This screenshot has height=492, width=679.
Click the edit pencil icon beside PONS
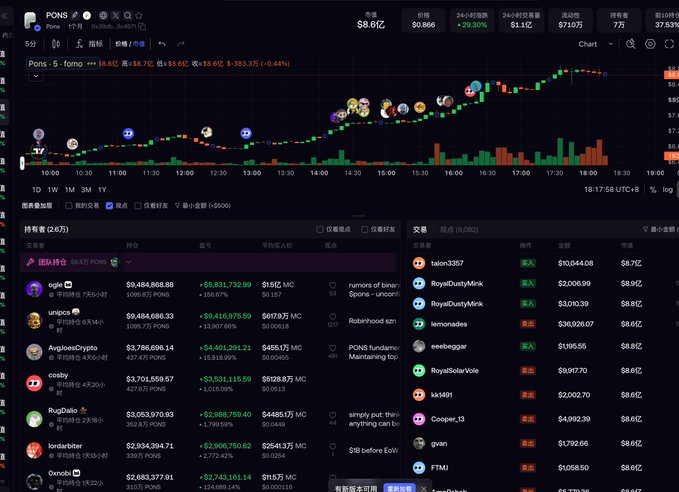click(x=75, y=15)
